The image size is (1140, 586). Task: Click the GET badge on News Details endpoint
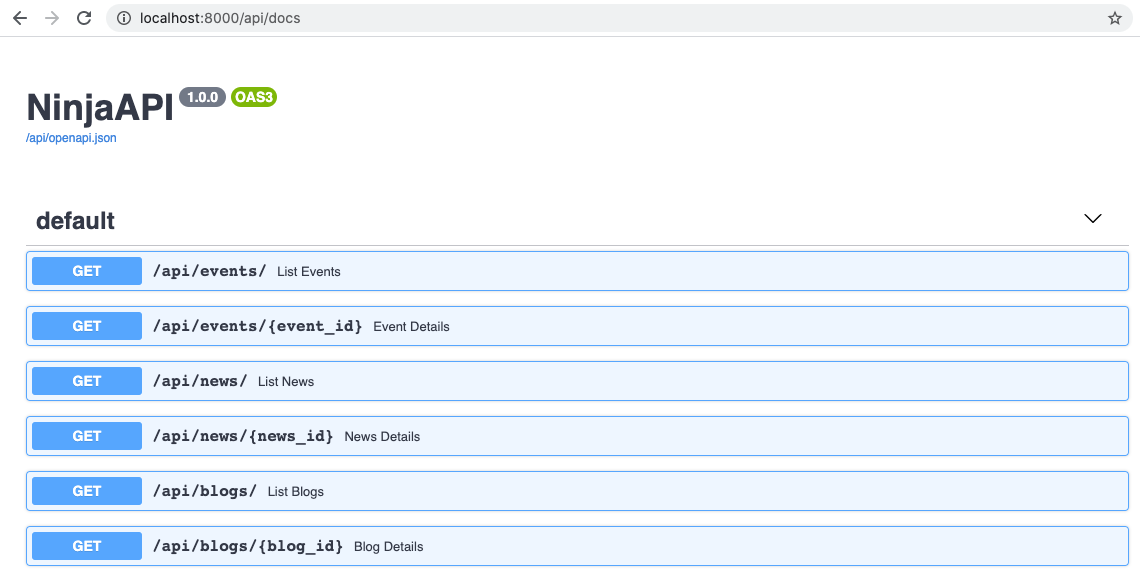pos(86,436)
